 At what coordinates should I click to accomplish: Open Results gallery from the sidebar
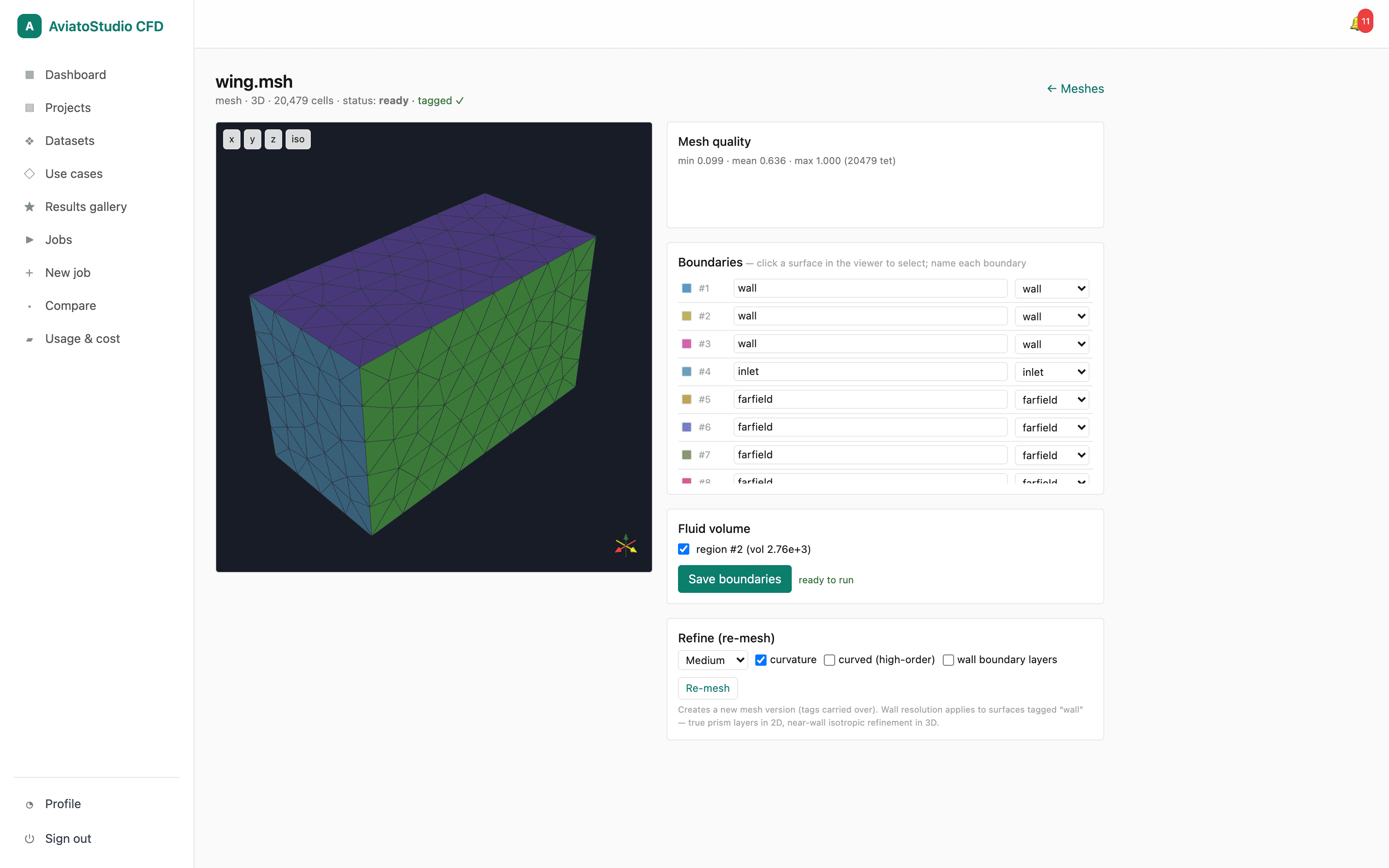point(86,207)
